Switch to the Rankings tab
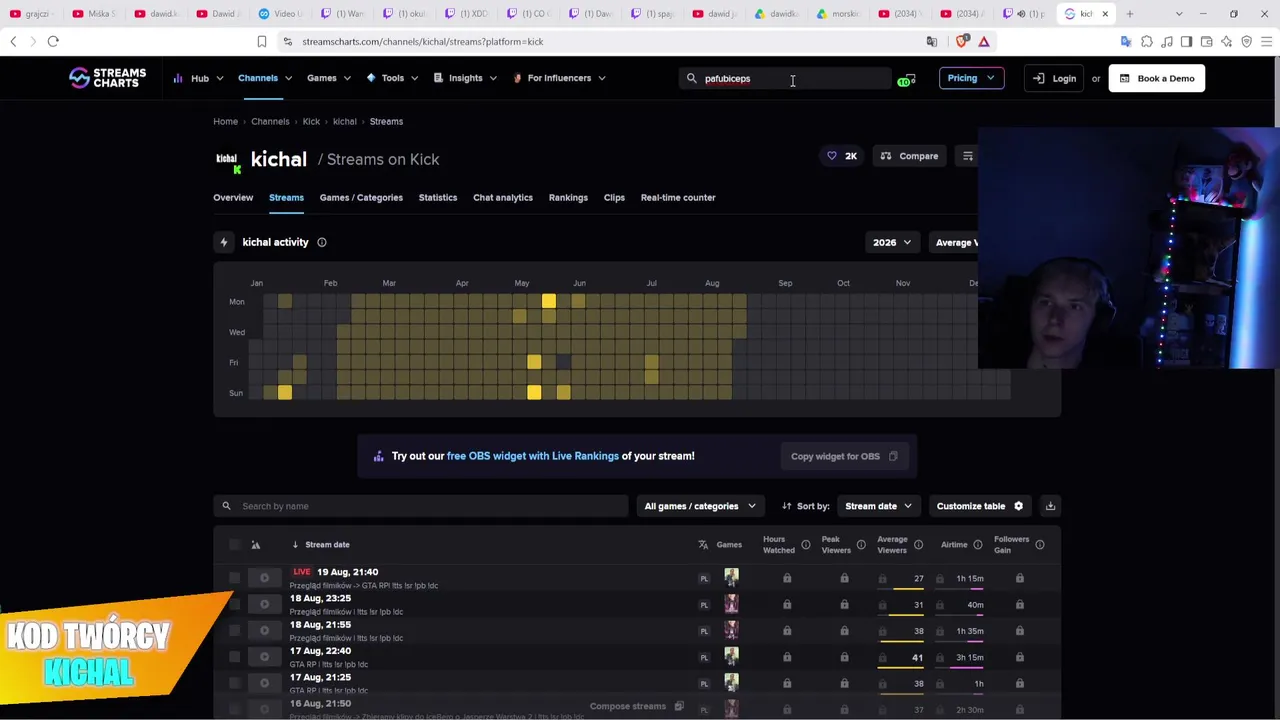This screenshot has width=1280, height=720. (x=568, y=197)
